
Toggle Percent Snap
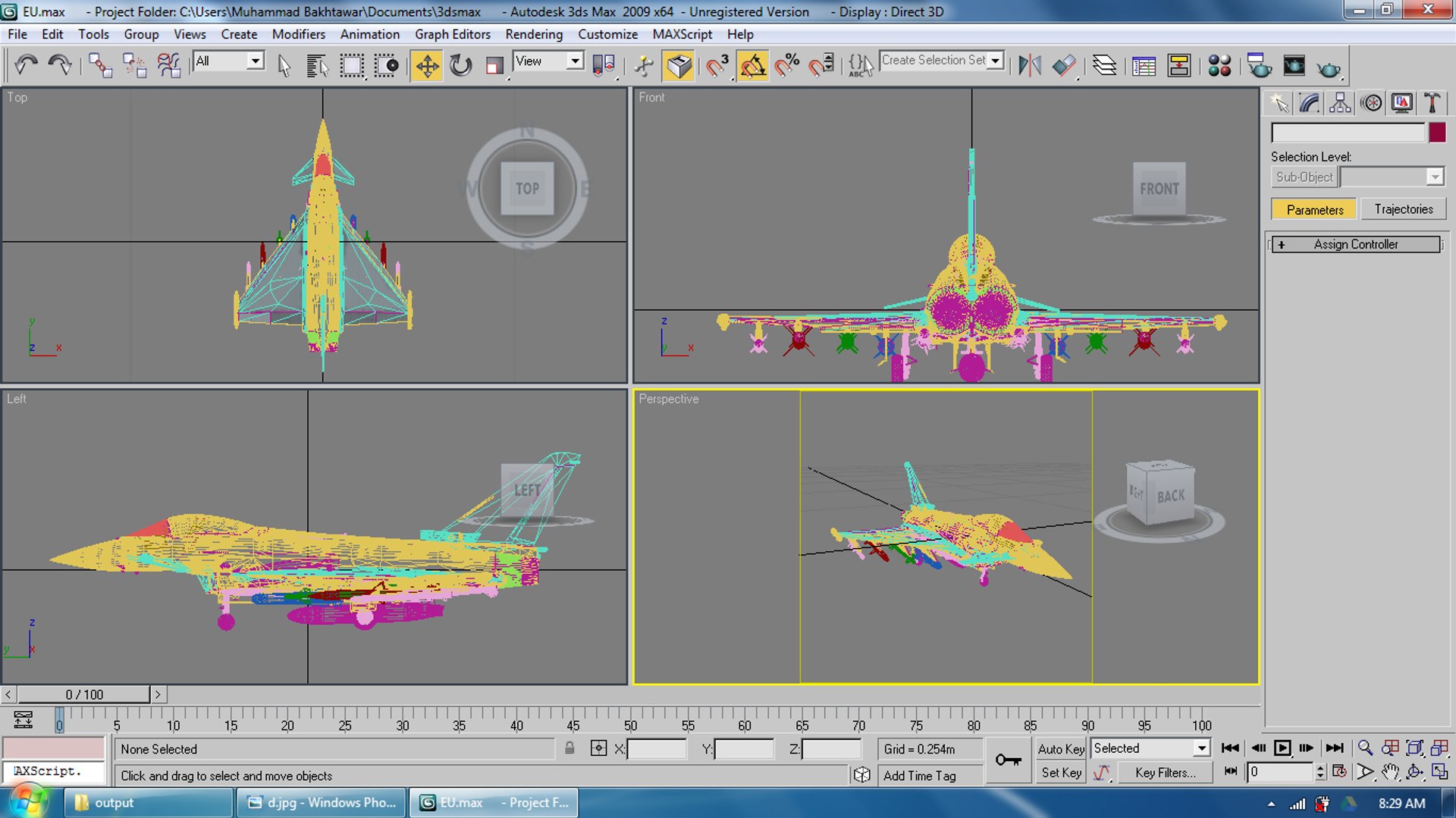(x=787, y=65)
